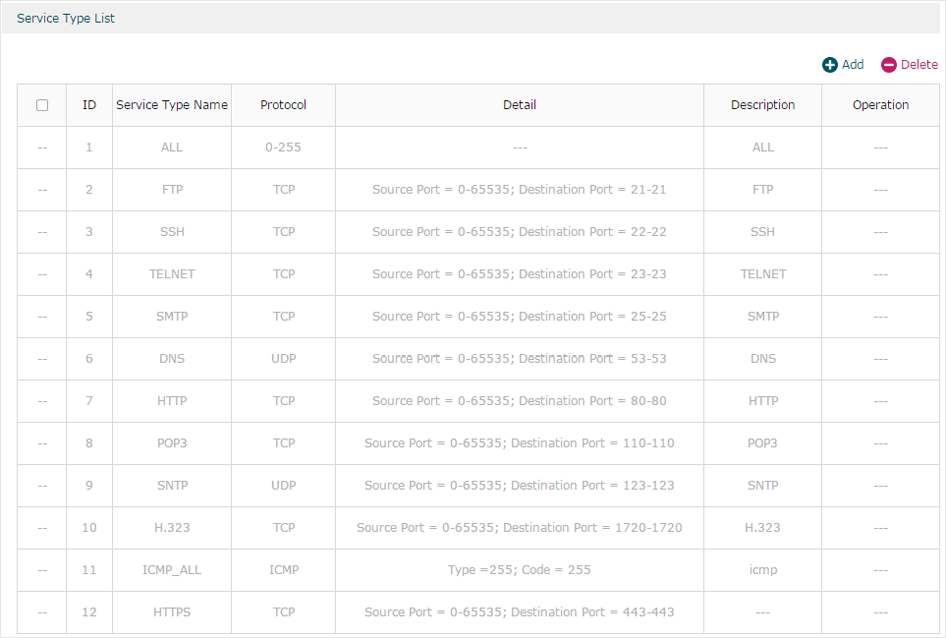Click the red Delete minus icon

889,65
